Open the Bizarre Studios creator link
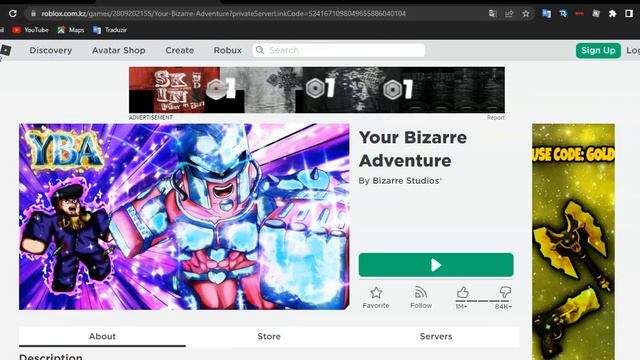Image resolution: width=640 pixels, height=360 pixels. pyautogui.click(x=406, y=181)
